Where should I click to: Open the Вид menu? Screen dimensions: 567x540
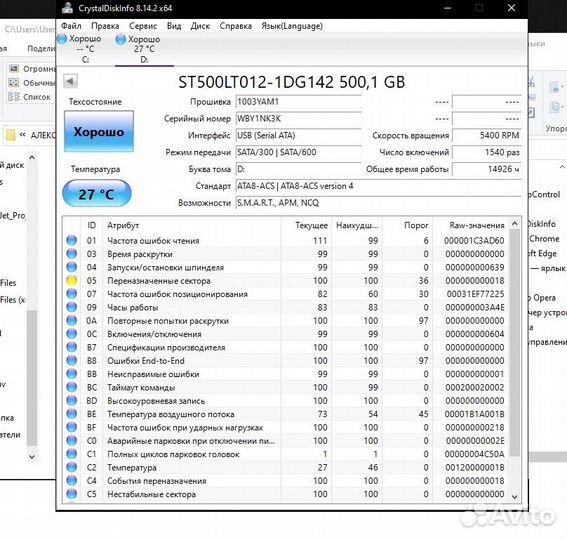coord(174,26)
